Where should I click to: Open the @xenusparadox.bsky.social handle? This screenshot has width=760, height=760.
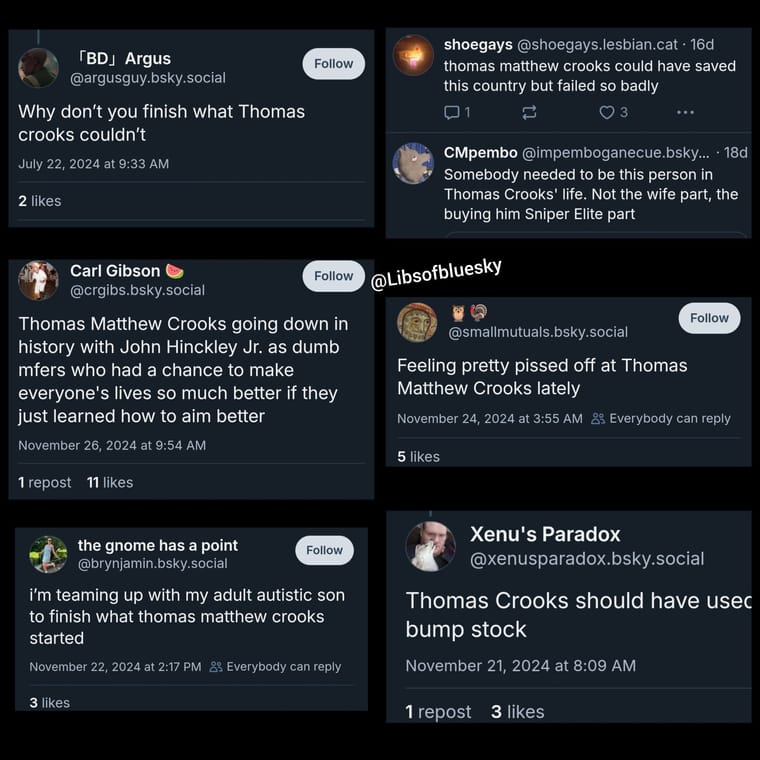tap(587, 559)
